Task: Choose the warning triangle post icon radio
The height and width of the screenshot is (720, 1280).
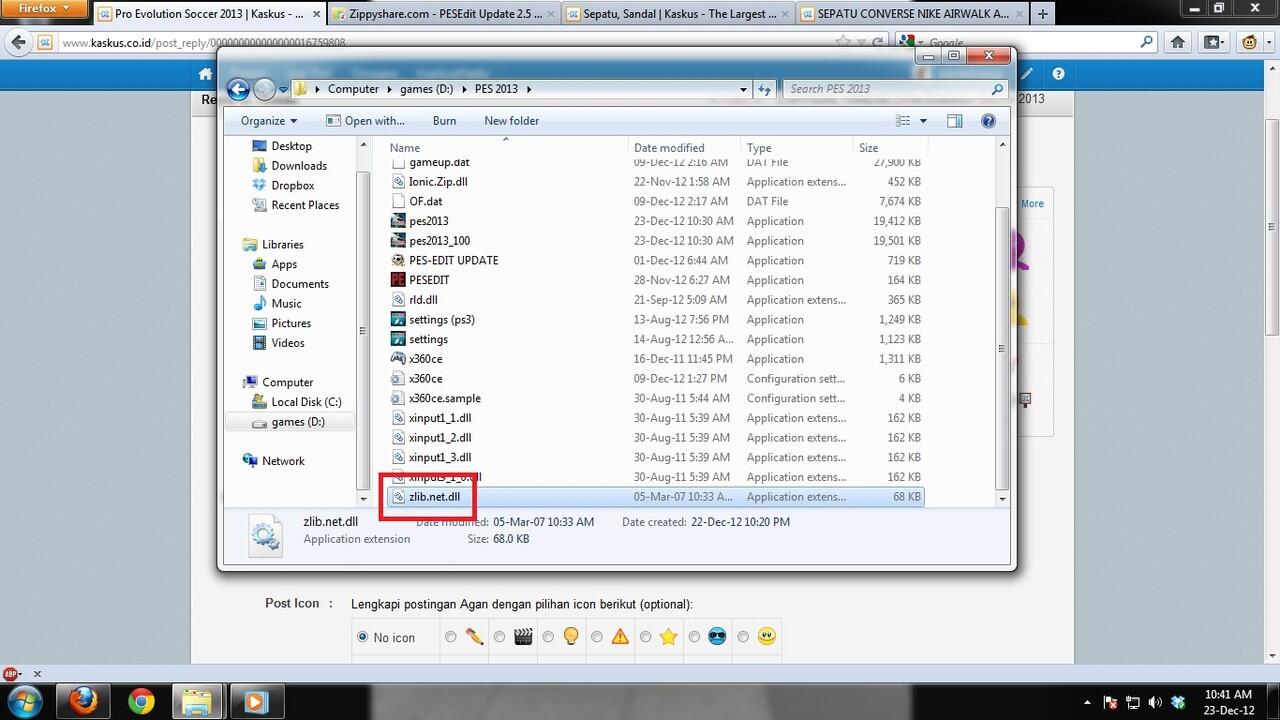Action: [x=597, y=637]
